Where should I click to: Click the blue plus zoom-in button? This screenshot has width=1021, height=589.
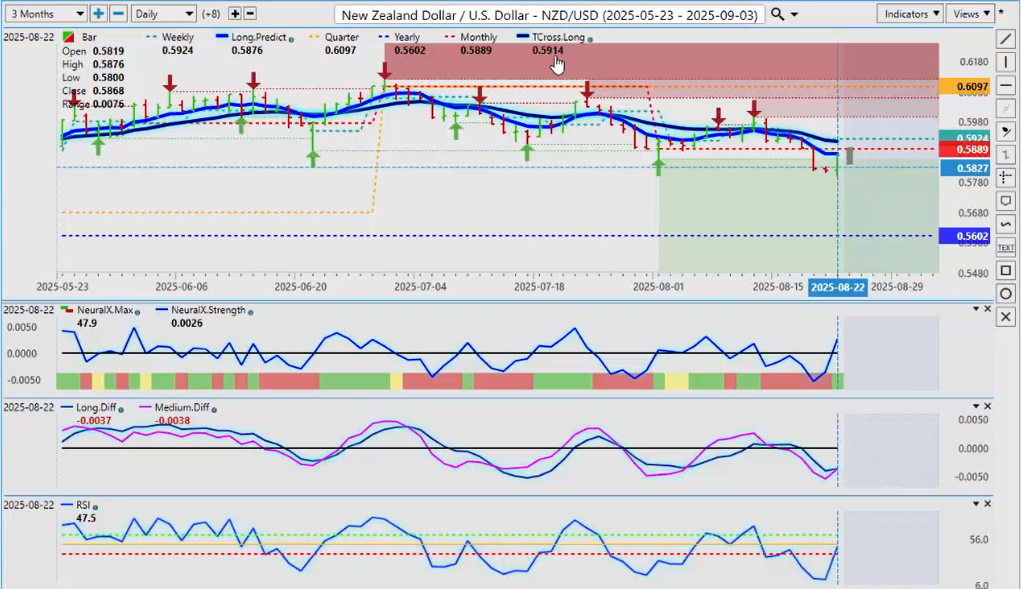pos(98,13)
